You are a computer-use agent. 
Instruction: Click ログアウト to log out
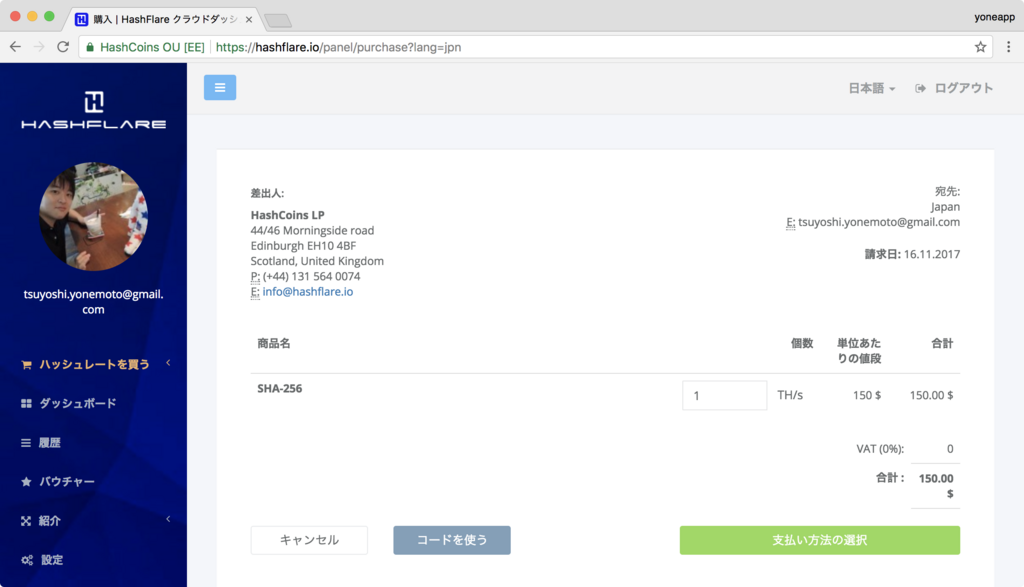click(963, 88)
